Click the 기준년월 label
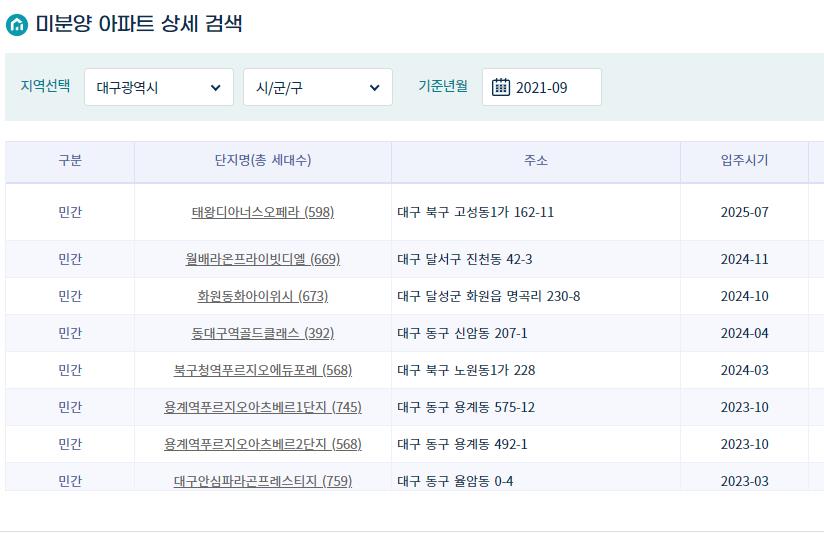824x533 pixels. tap(443, 86)
